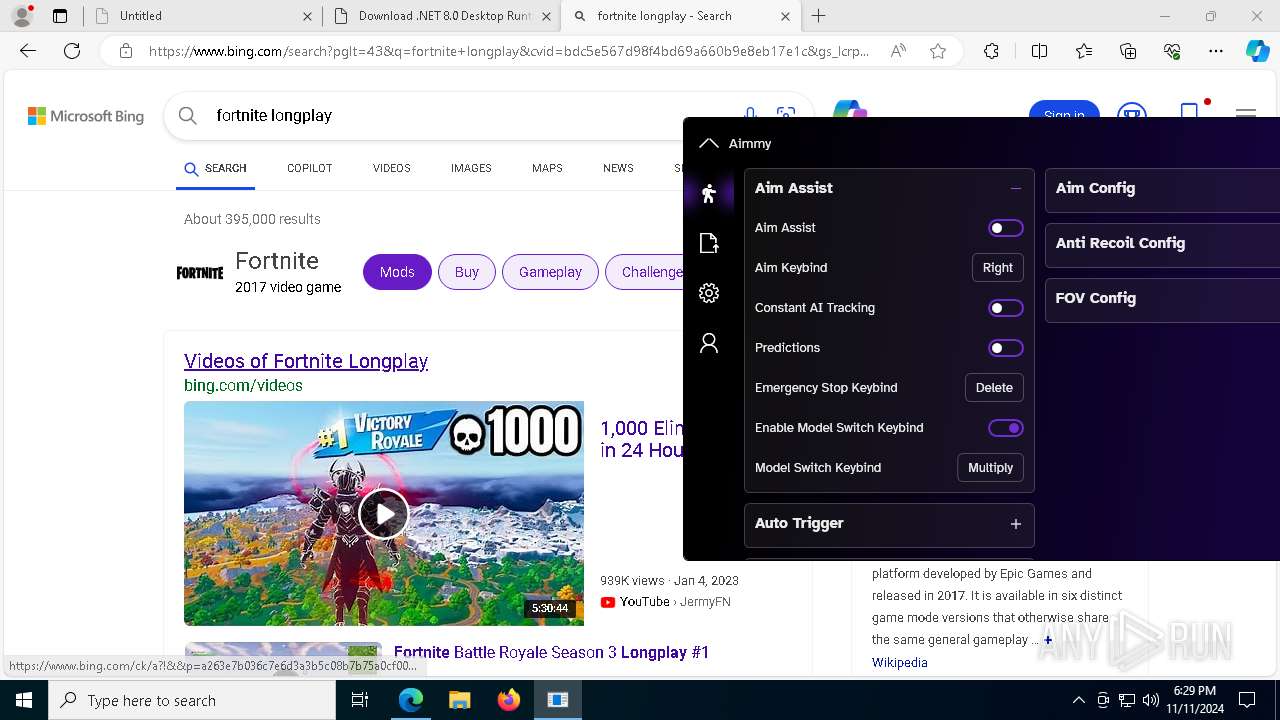
Task: Click the Bing search magnifier icon
Action: coord(187,116)
